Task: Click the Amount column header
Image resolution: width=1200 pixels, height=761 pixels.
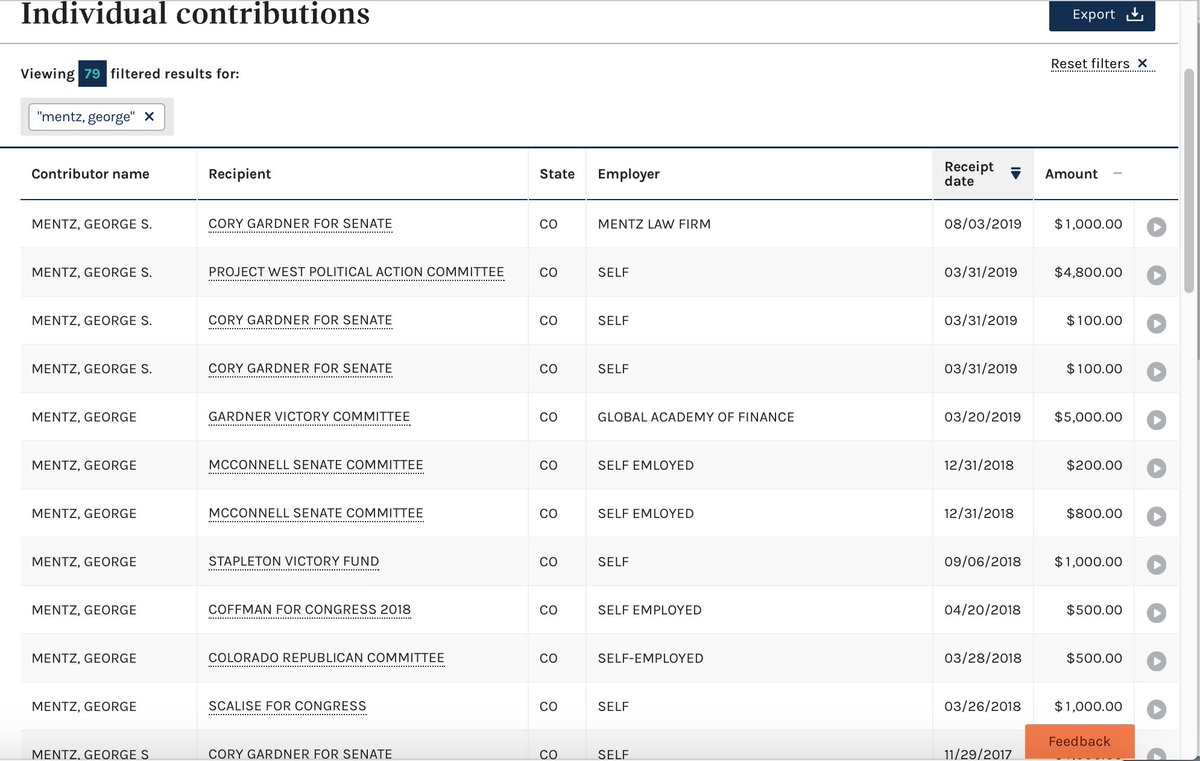Action: 1071,174
